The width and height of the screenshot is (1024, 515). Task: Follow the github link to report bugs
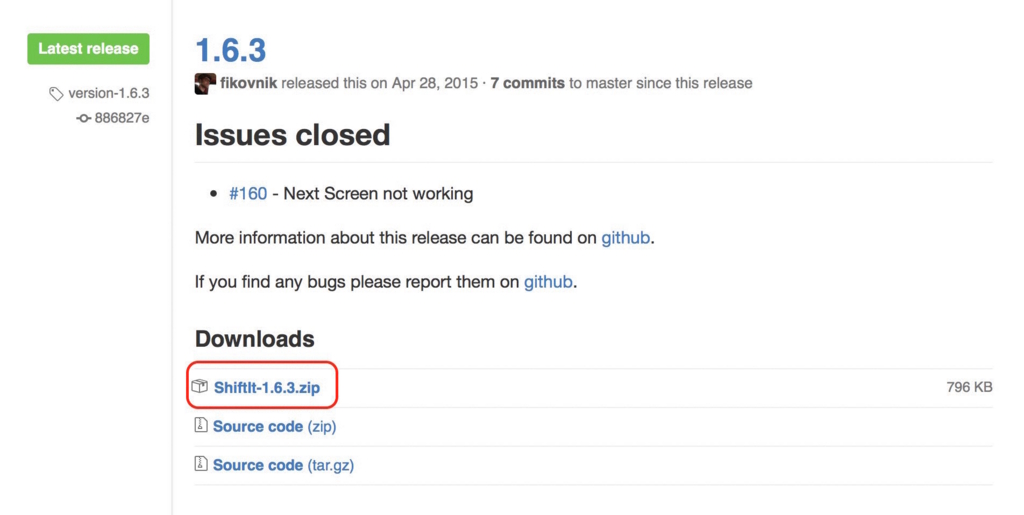[549, 283]
